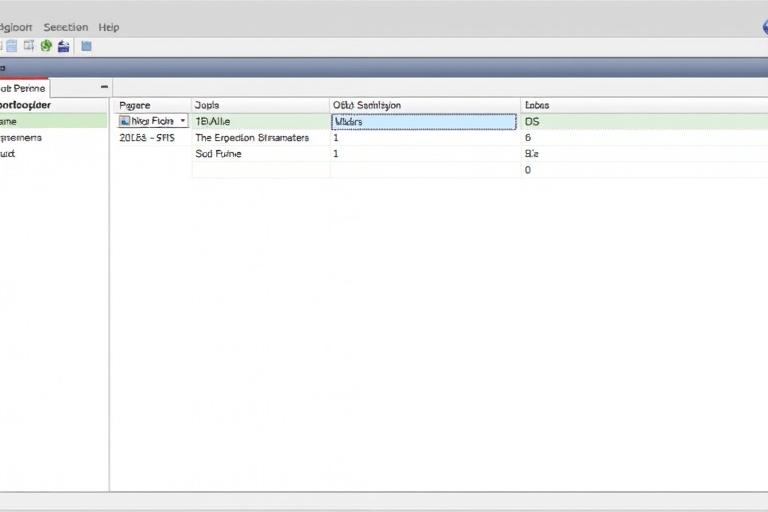Click the light blue document toolbar icon
The image size is (768, 512).
tap(11, 46)
